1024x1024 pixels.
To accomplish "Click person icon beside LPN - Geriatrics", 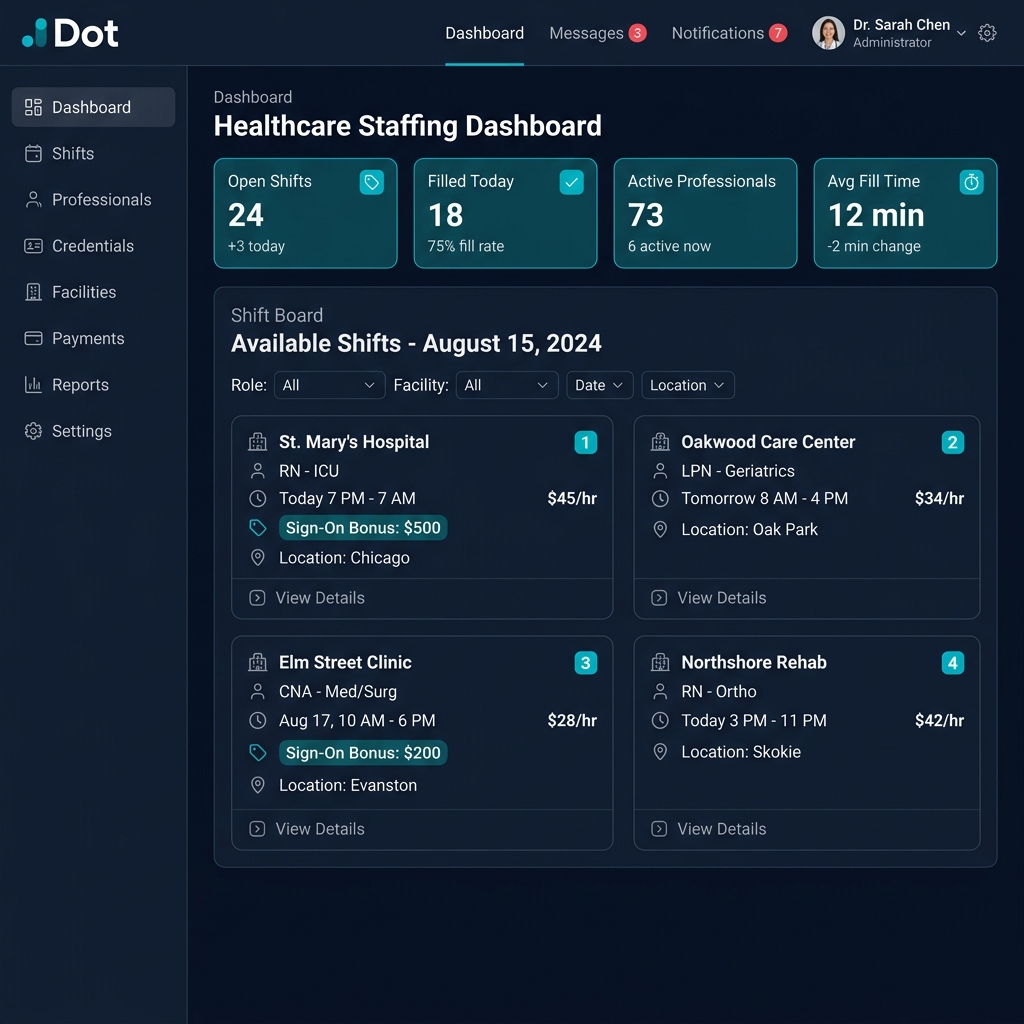I will 660,471.
